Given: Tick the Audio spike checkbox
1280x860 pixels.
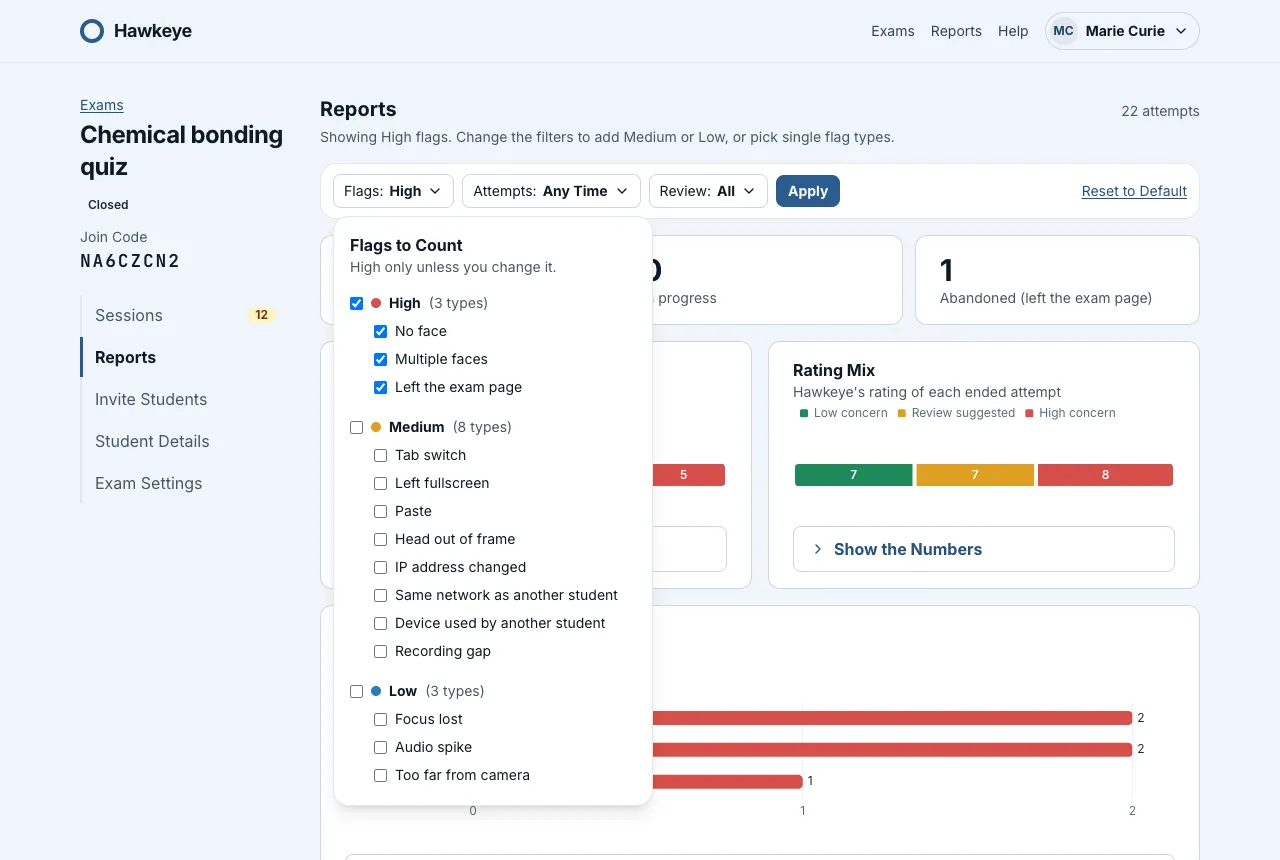Looking at the screenshot, I should [381, 747].
